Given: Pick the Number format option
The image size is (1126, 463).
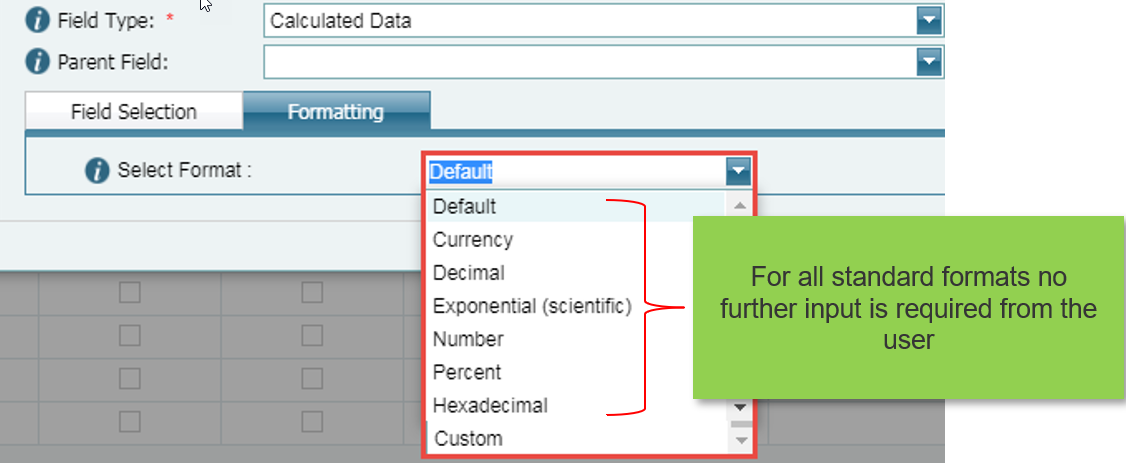Looking at the screenshot, I should 468,339.
